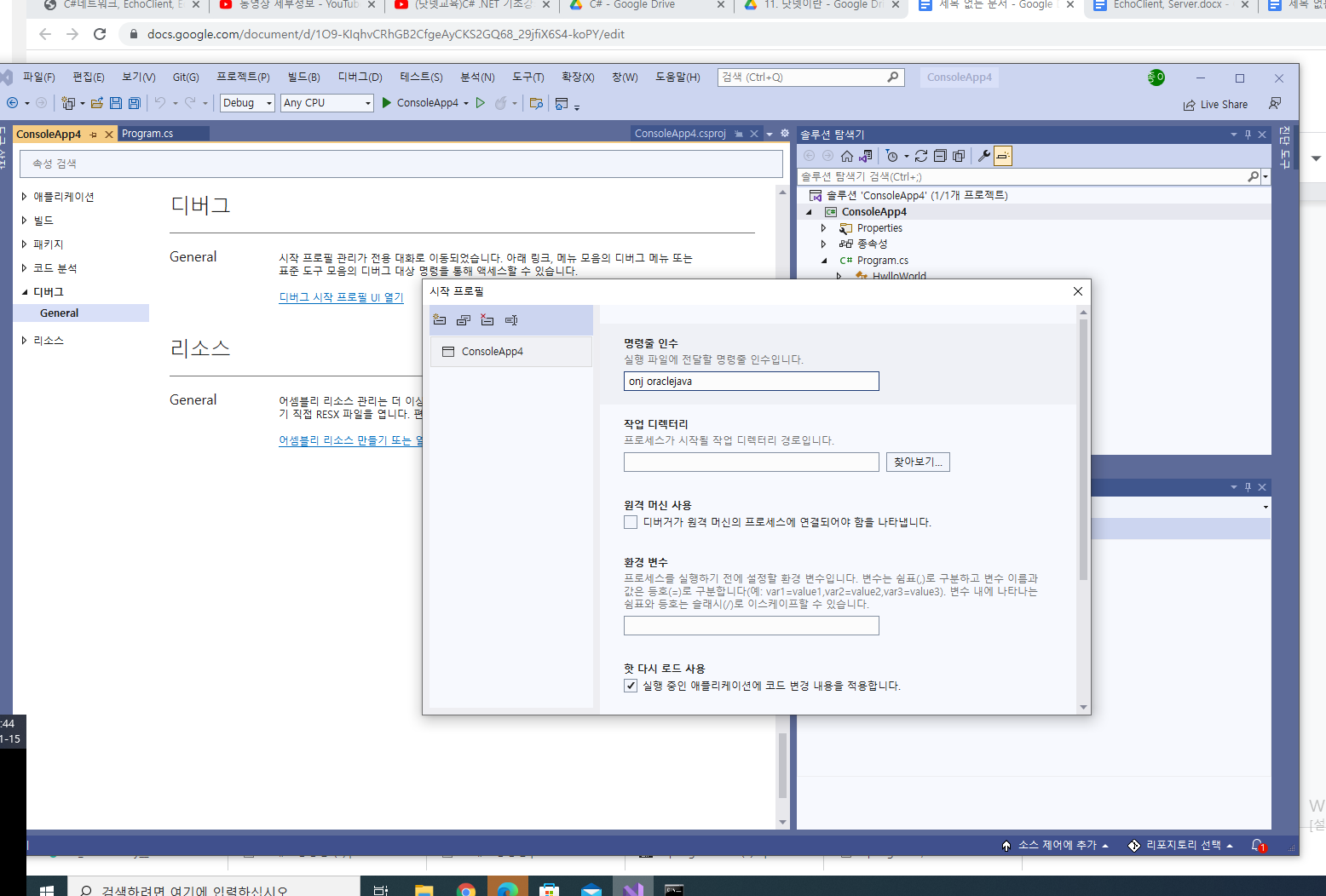The height and width of the screenshot is (896, 1326).
Task: Start without debugging using the outline play icon
Action: click(x=481, y=103)
